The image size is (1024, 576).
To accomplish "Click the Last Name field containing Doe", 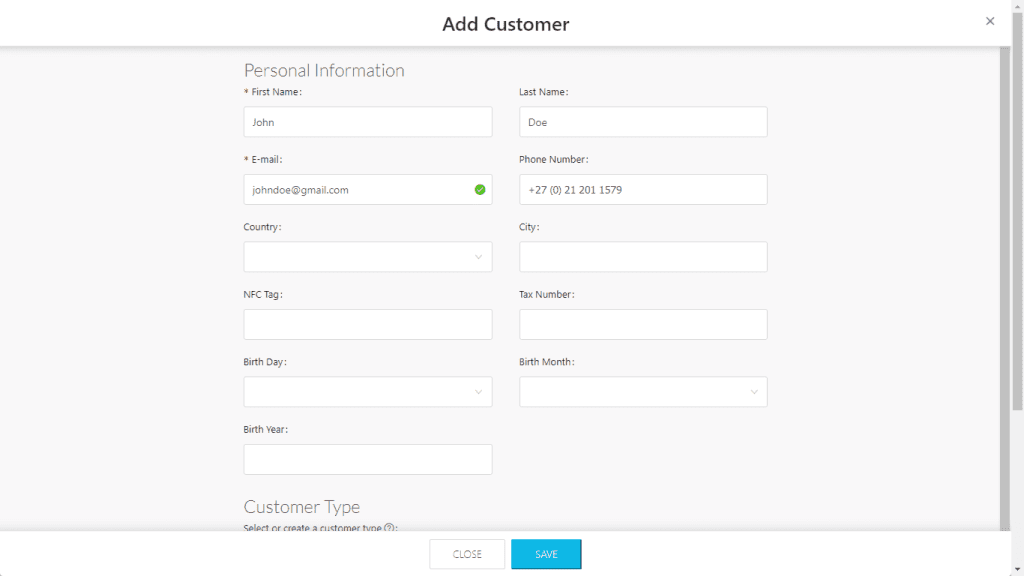I will tap(643, 121).
